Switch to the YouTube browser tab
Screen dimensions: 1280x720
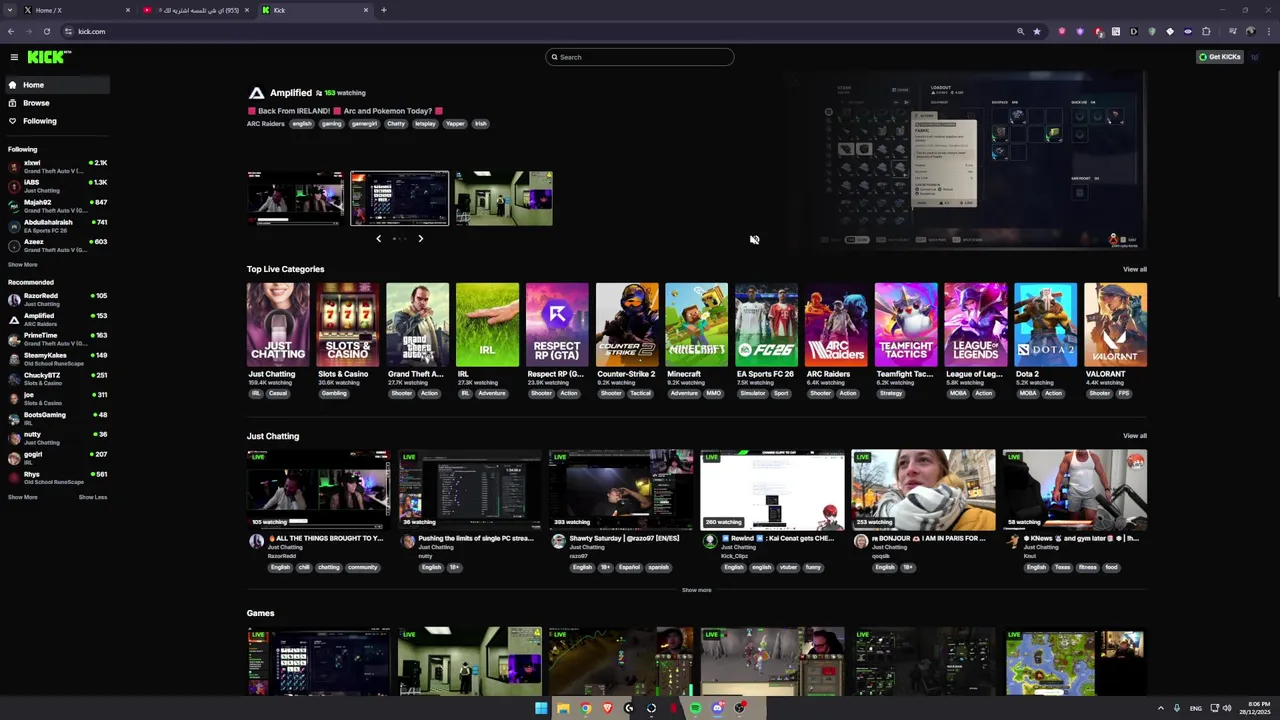195,10
